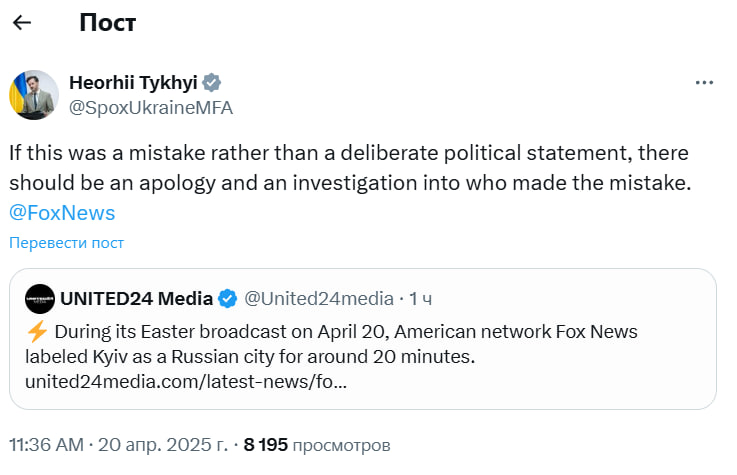Image resolution: width=737 pixels, height=475 pixels.
Task: Click the 8 195 просмотров view count
Action: click(316, 444)
